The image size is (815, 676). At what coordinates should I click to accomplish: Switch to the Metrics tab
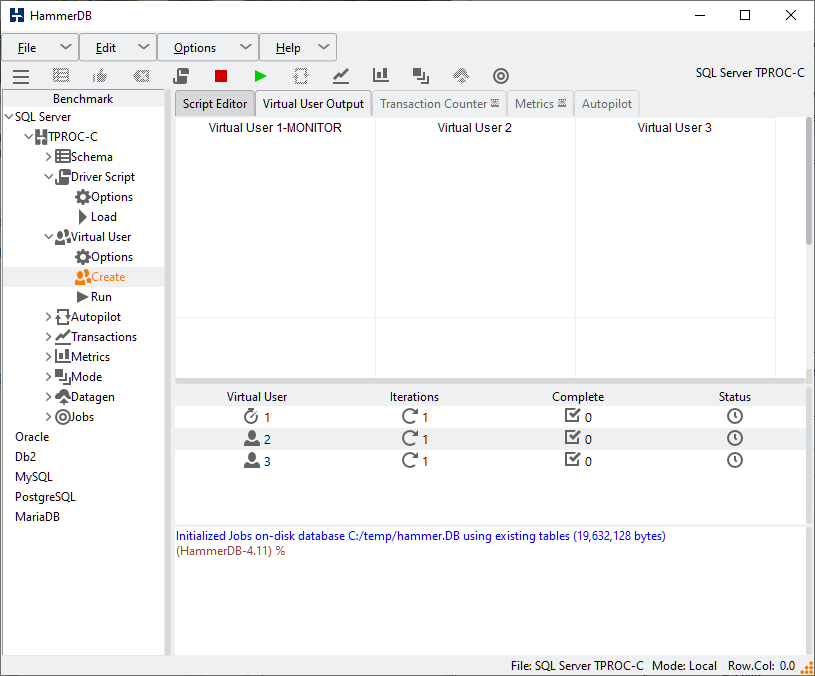coord(541,103)
